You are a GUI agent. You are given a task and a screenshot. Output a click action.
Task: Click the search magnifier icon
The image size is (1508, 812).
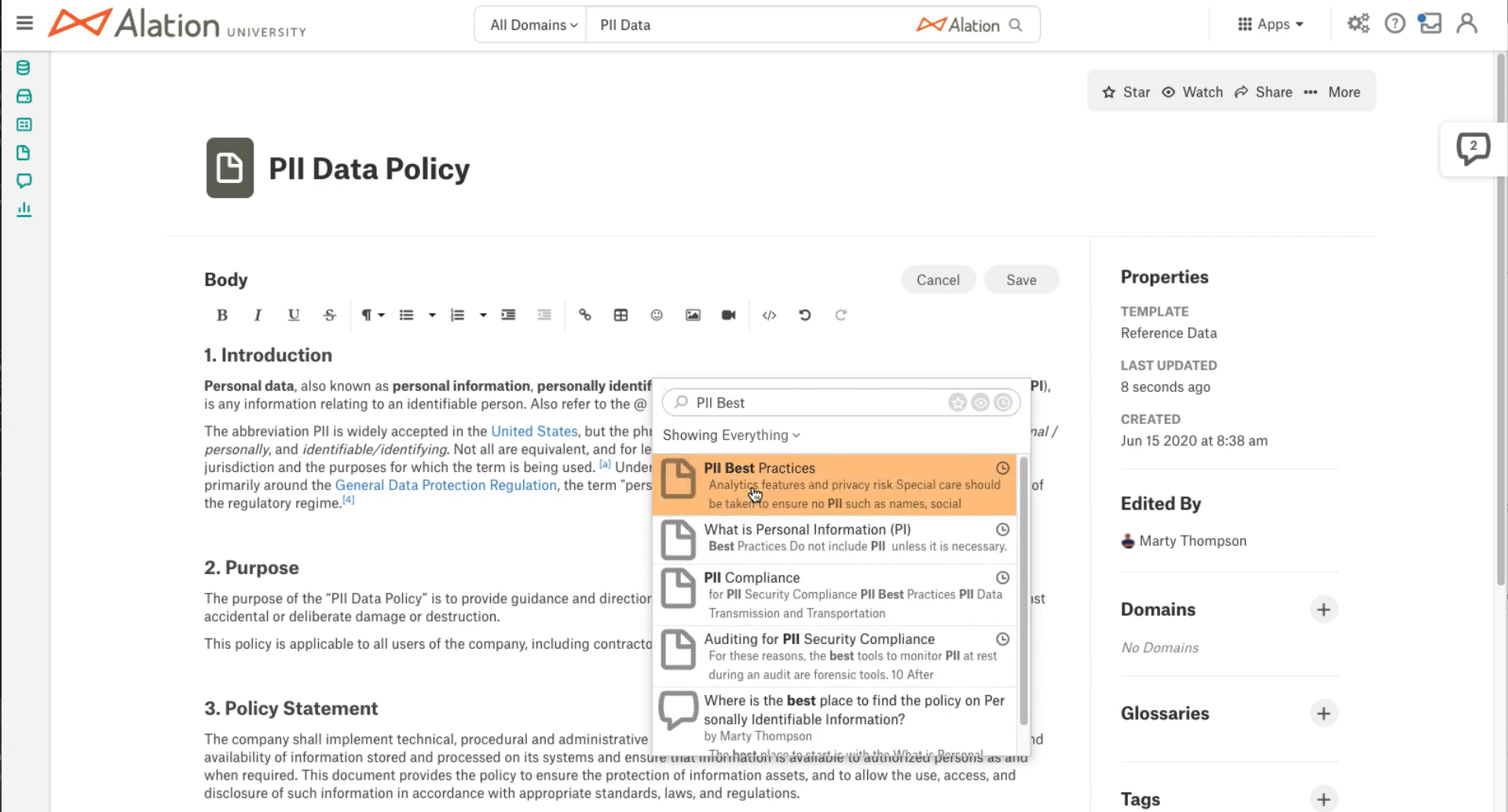[1016, 25]
